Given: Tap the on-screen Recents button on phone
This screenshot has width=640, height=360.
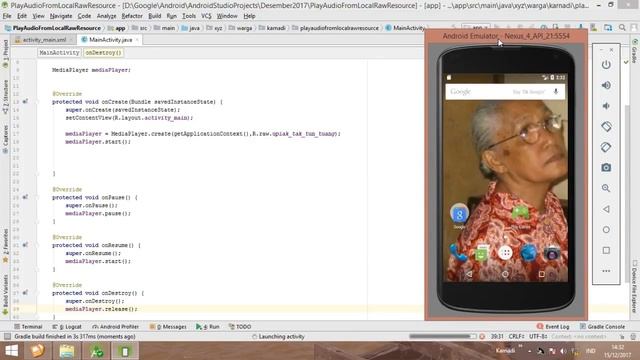Looking at the screenshot, I should pos(541,274).
